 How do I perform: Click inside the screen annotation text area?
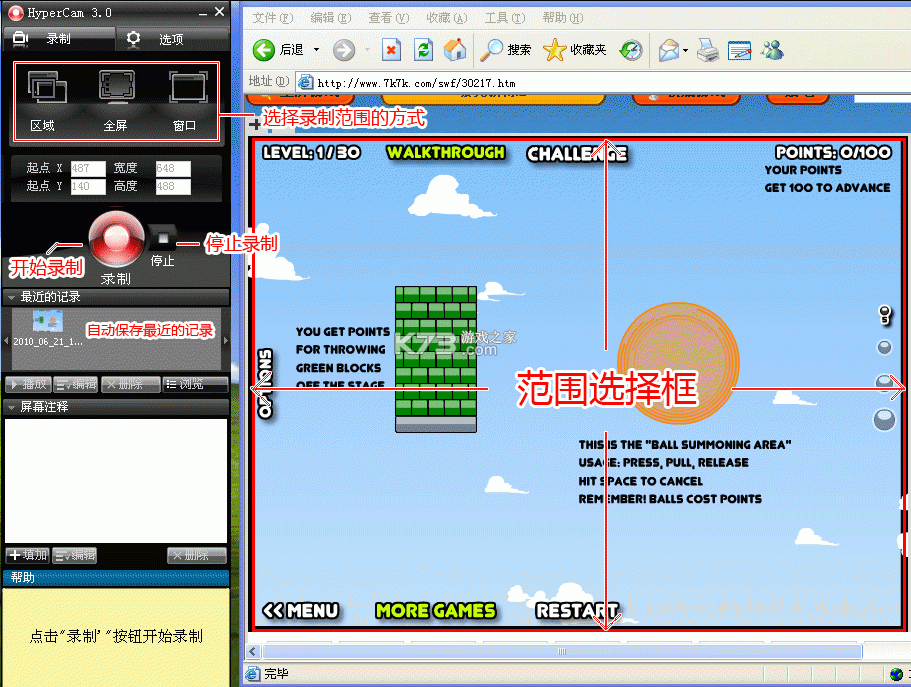[116, 481]
